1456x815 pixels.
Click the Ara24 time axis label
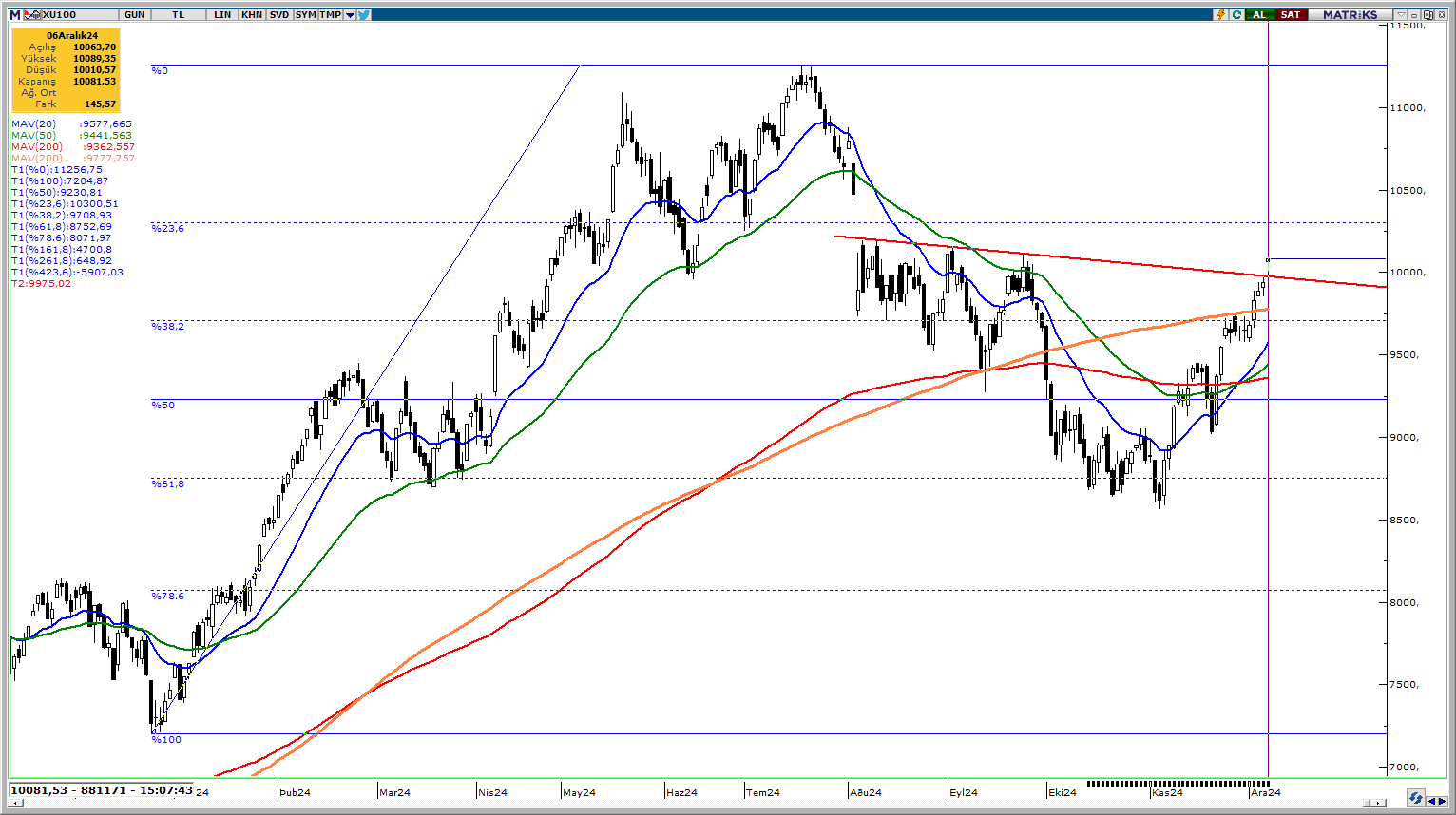coord(1266,793)
